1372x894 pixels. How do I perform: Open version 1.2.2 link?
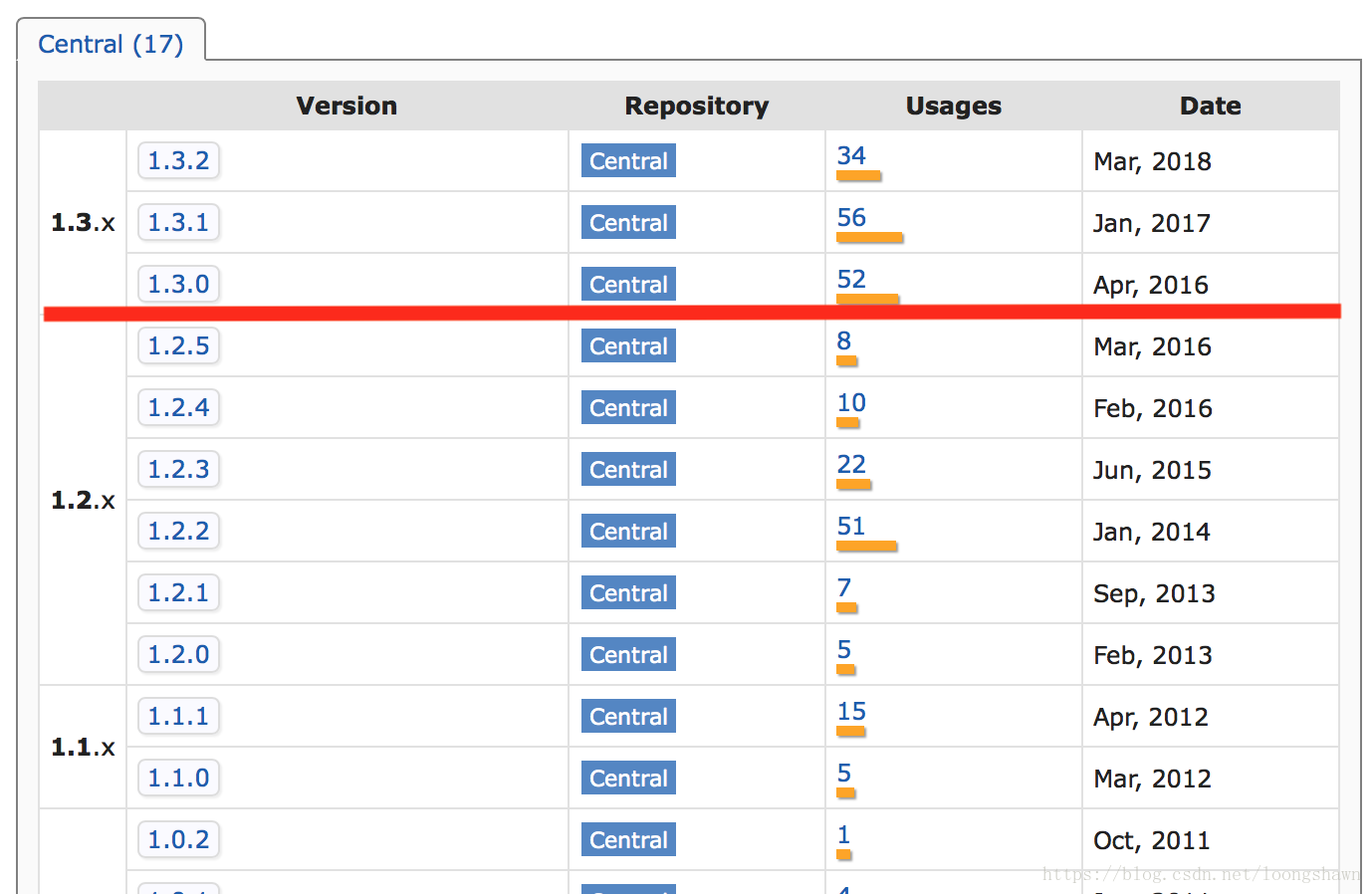(179, 531)
